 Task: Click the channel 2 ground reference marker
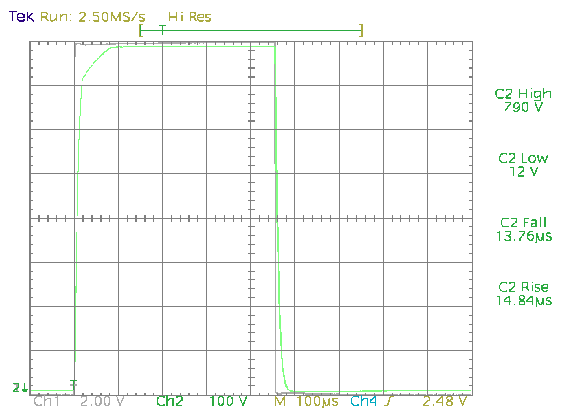coord(20,388)
